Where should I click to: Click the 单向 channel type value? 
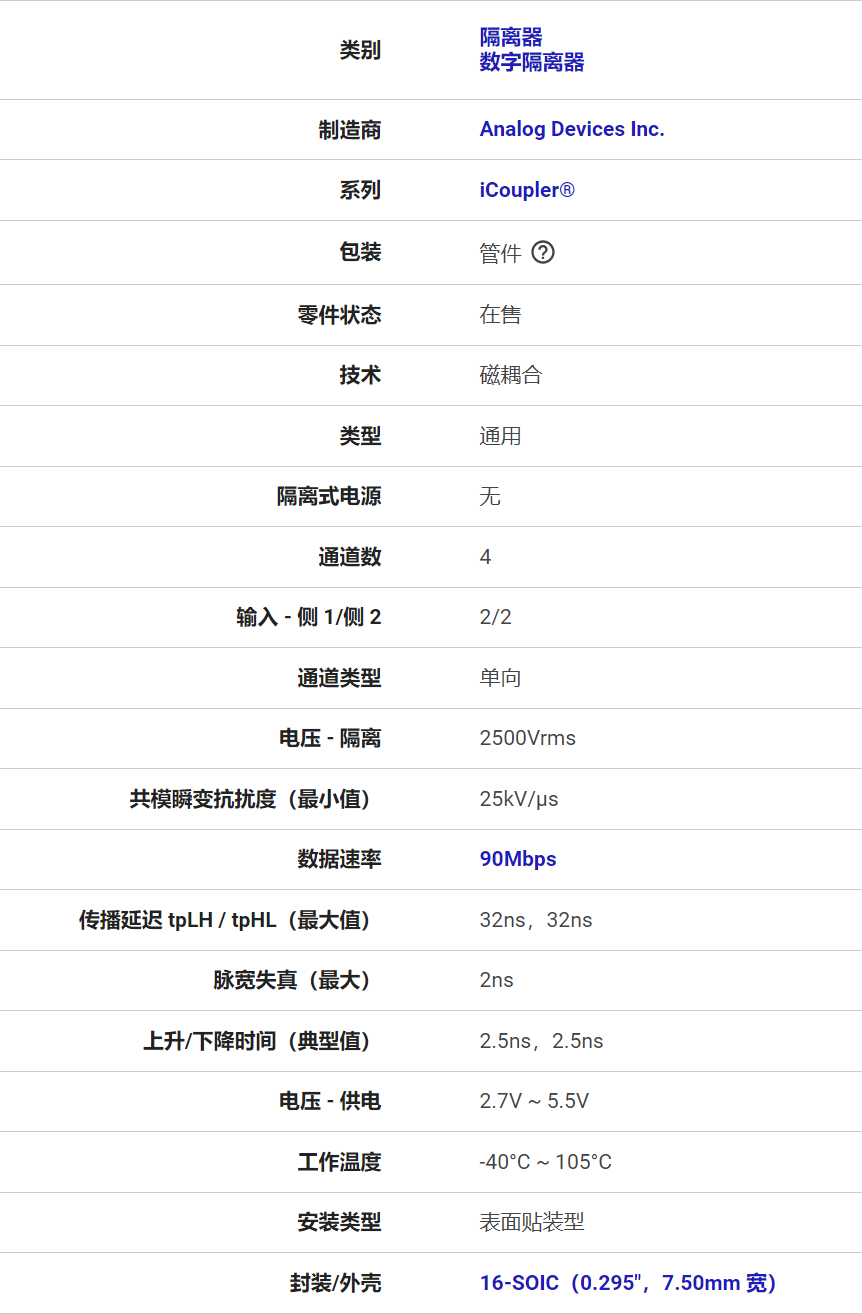pos(500,678)
